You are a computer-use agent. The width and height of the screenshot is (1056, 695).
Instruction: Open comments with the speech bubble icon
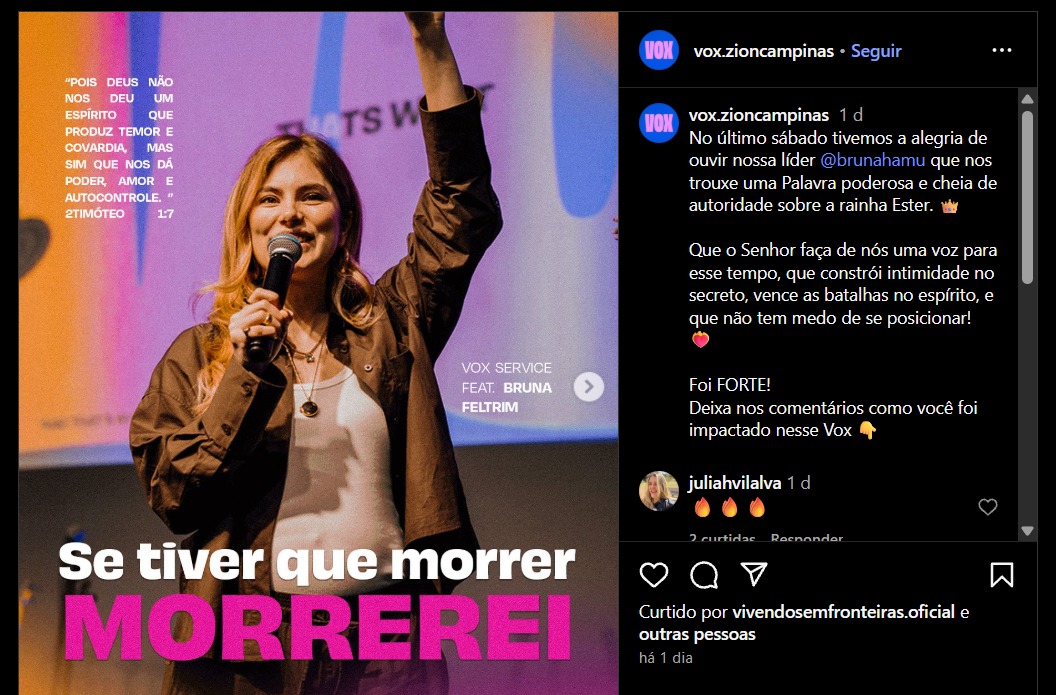tap(704, 575)
